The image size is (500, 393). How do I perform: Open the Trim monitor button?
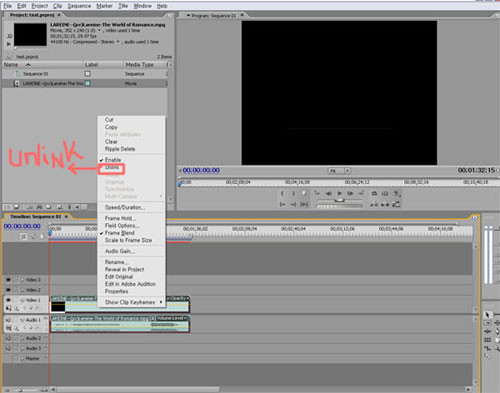[396, 204]
